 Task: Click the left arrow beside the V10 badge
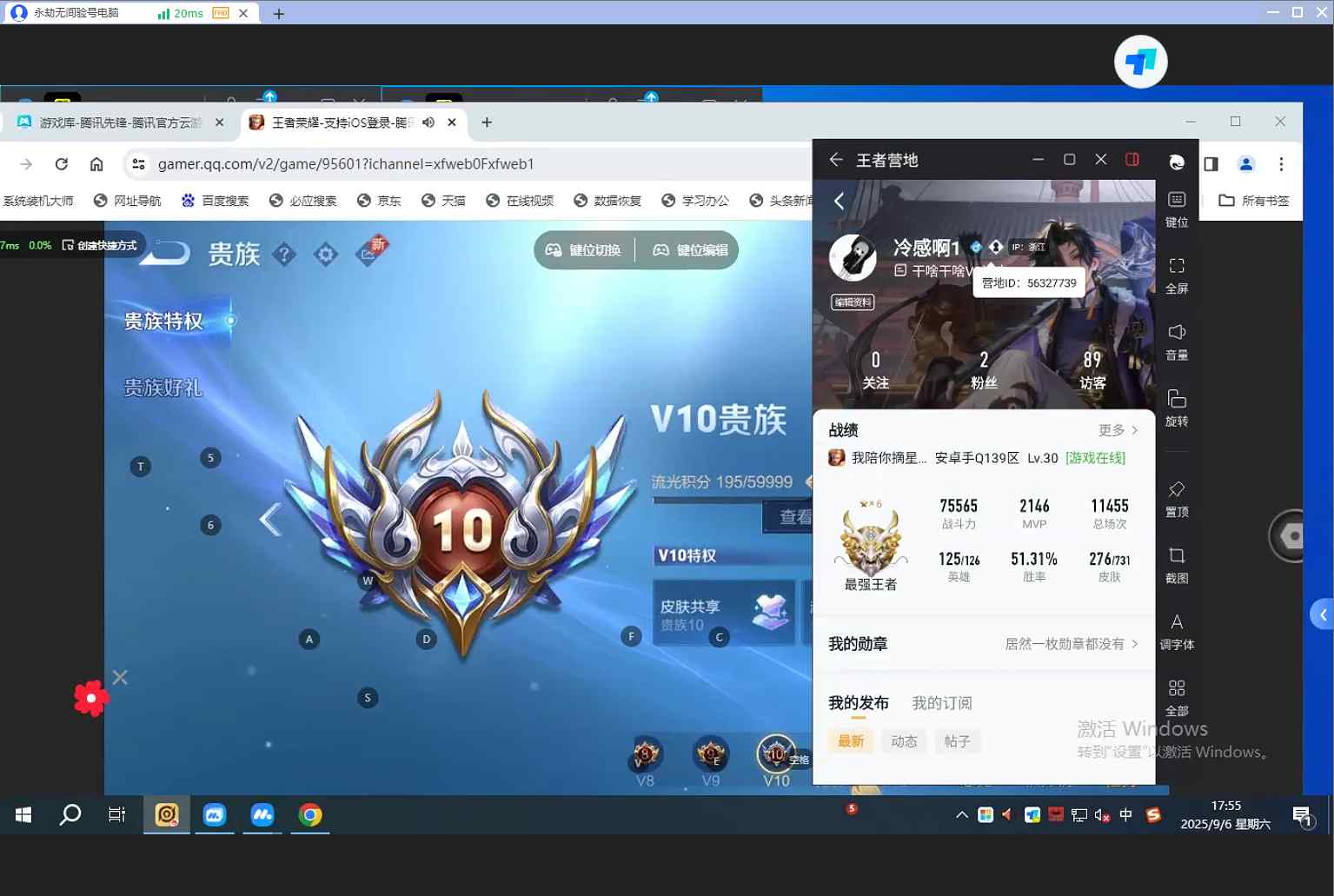tap(270, 520)
